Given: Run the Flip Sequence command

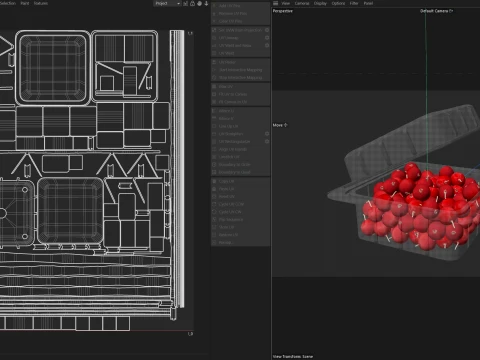Looking at the screenshot, I should (240, 219).
